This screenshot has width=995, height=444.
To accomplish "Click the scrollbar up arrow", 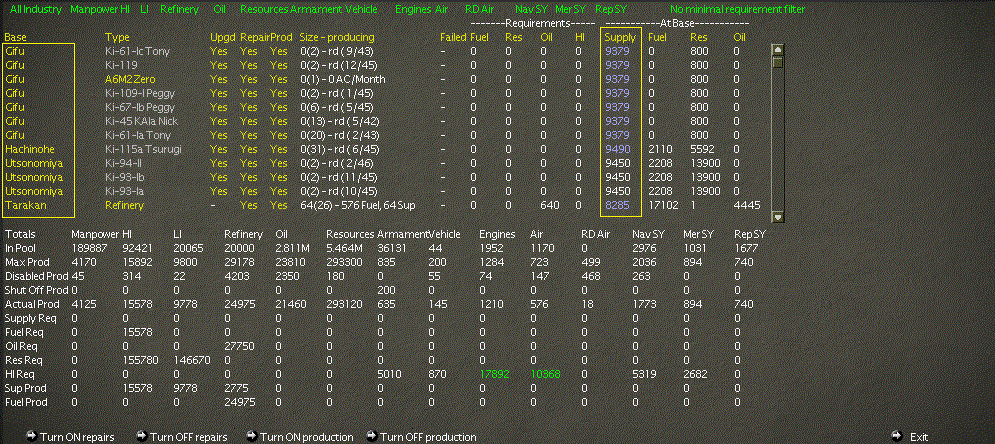I will point(777,49).
